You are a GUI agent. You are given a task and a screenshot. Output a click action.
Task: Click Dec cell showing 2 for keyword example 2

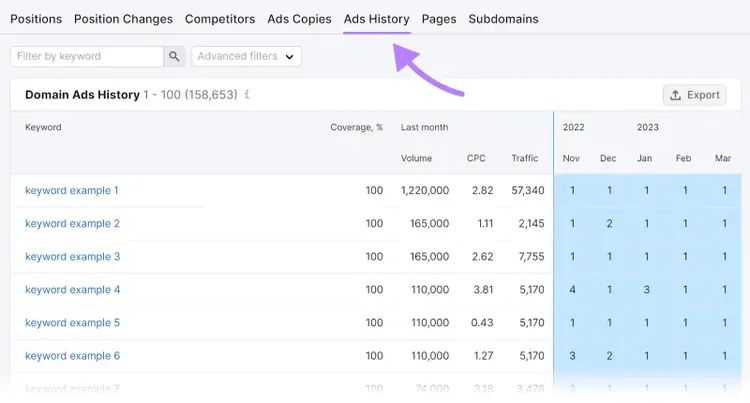click(609, 223)
